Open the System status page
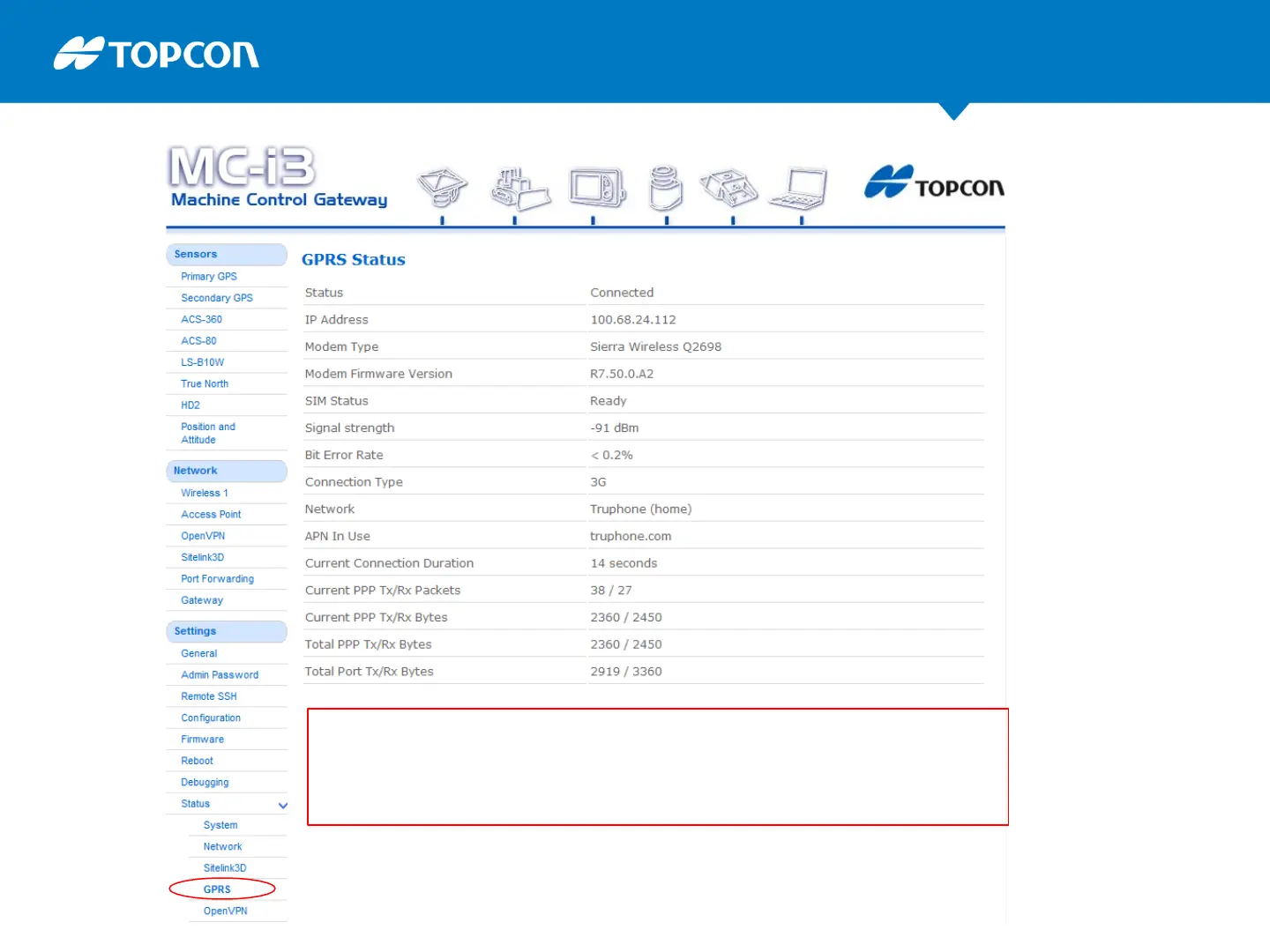 tap(220, 825)
